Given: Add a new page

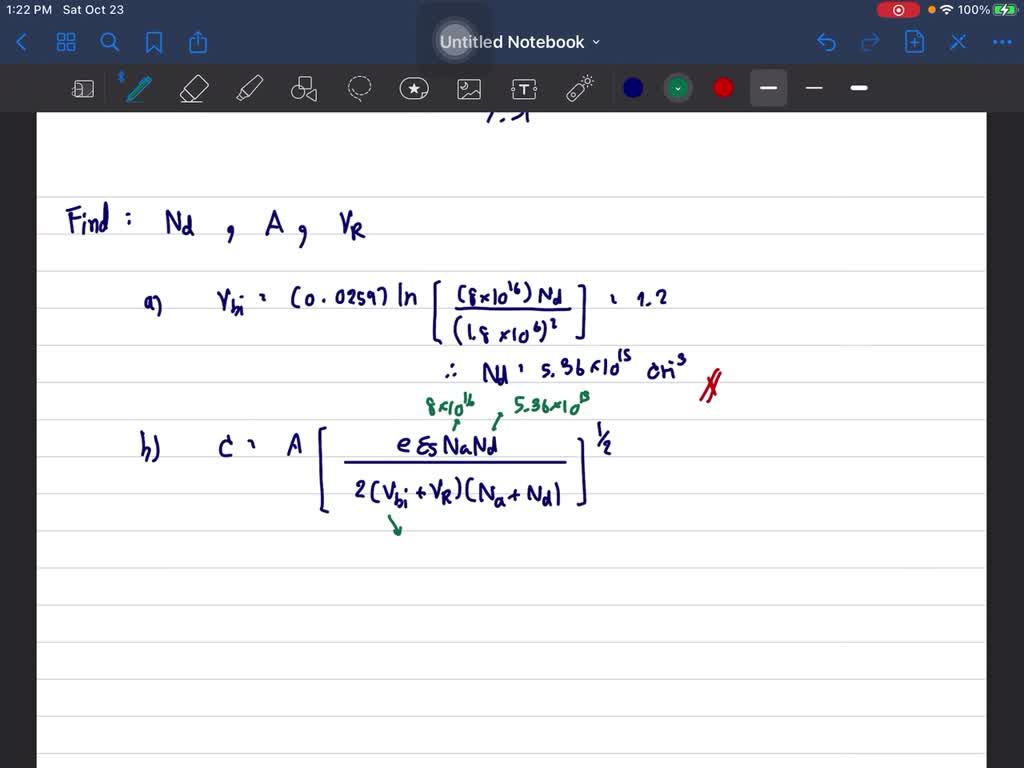Looking at the screenshot, I should click(x=914, y=42).
